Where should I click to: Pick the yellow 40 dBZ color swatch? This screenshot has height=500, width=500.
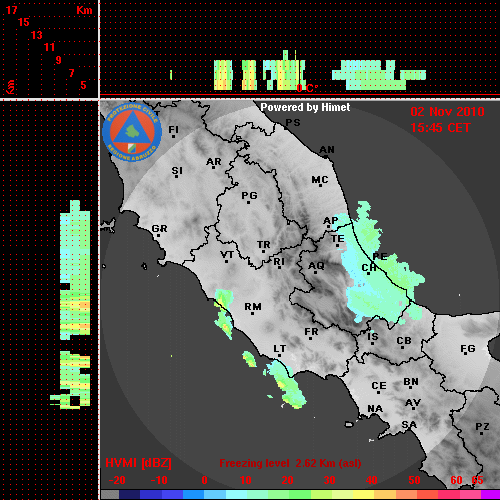[x=364, y=494]
